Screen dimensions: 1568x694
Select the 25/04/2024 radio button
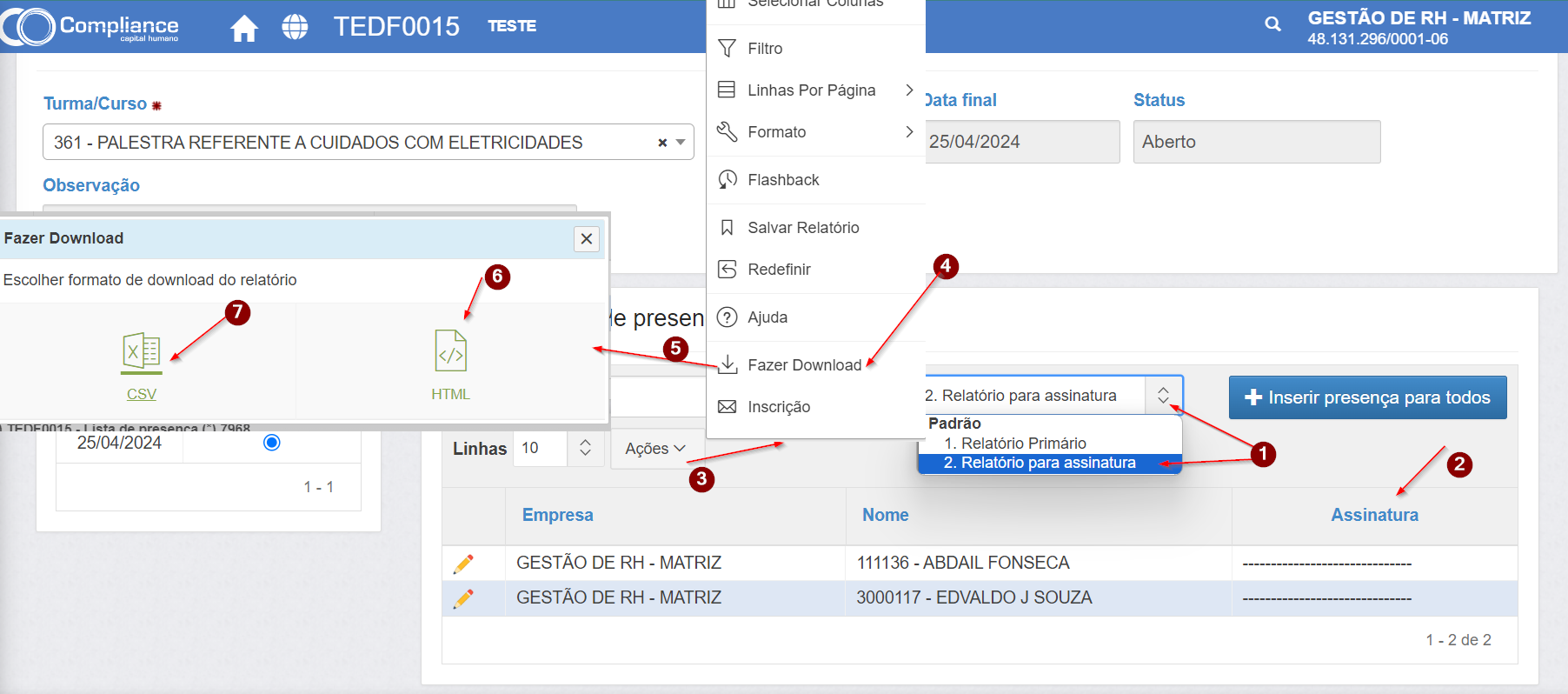(272, 443)
